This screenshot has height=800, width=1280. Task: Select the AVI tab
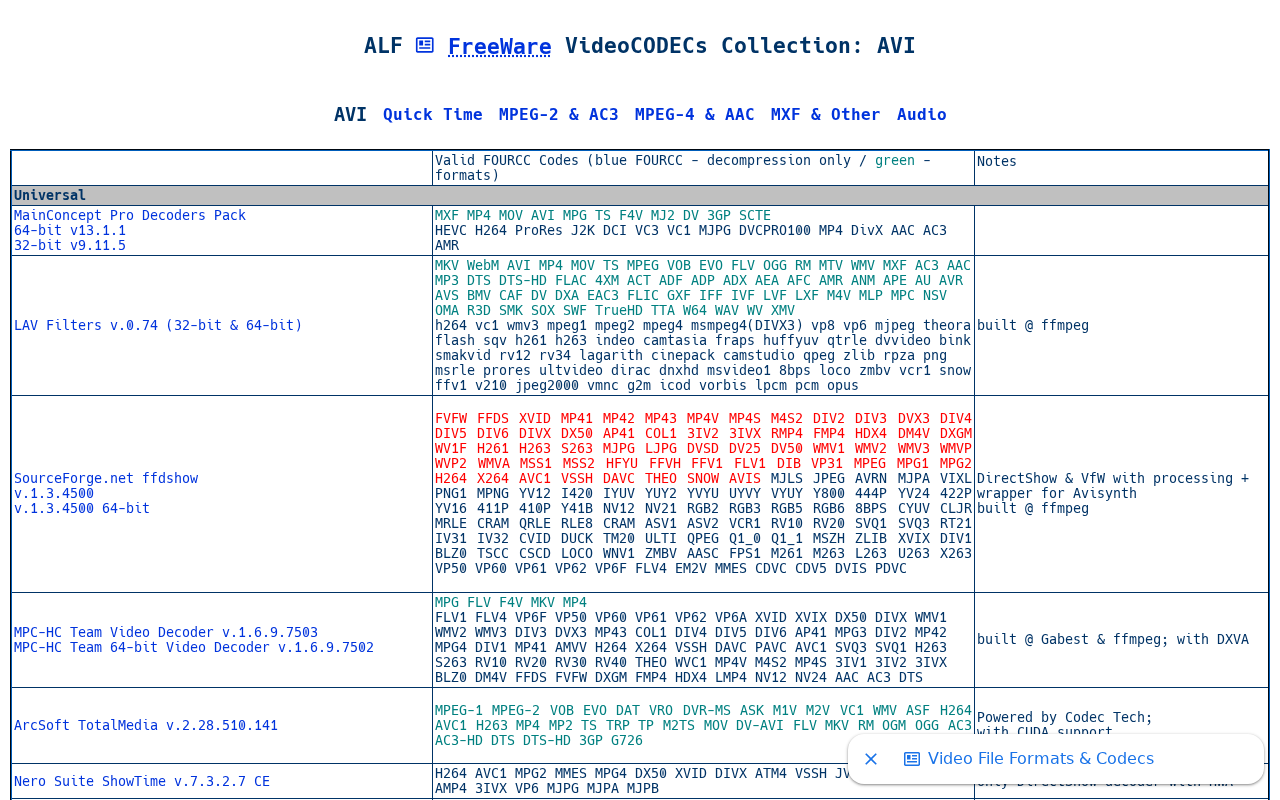pyautogui.click(x=350, y=114)
